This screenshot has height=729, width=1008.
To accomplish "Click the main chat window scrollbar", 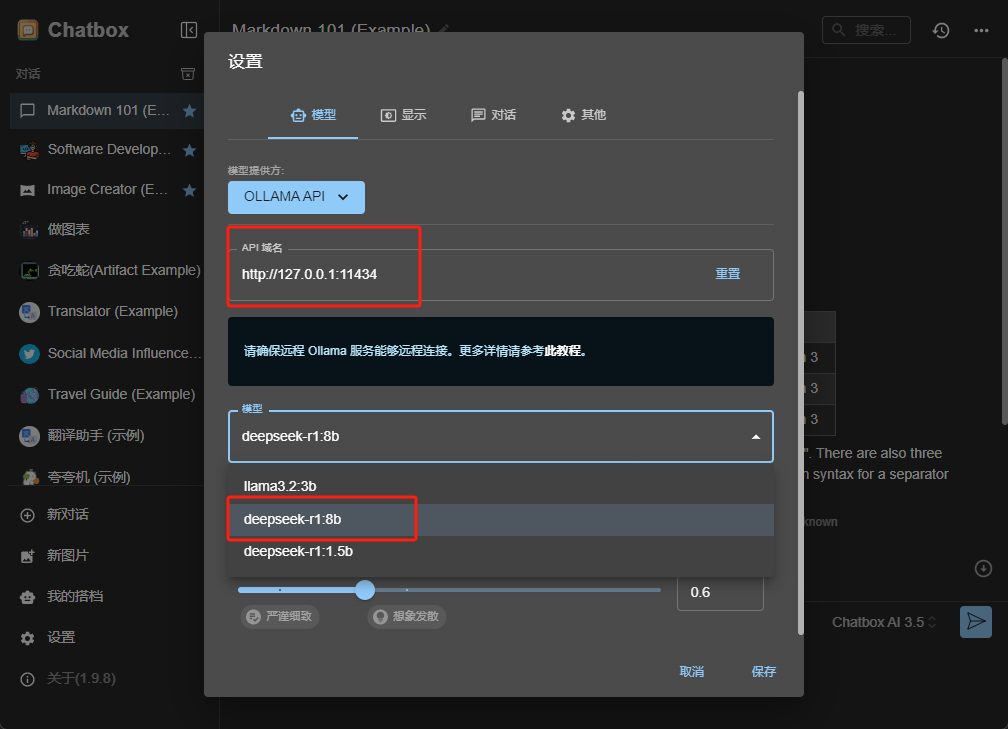I will pyautogui.click(x=1004, y=241).
